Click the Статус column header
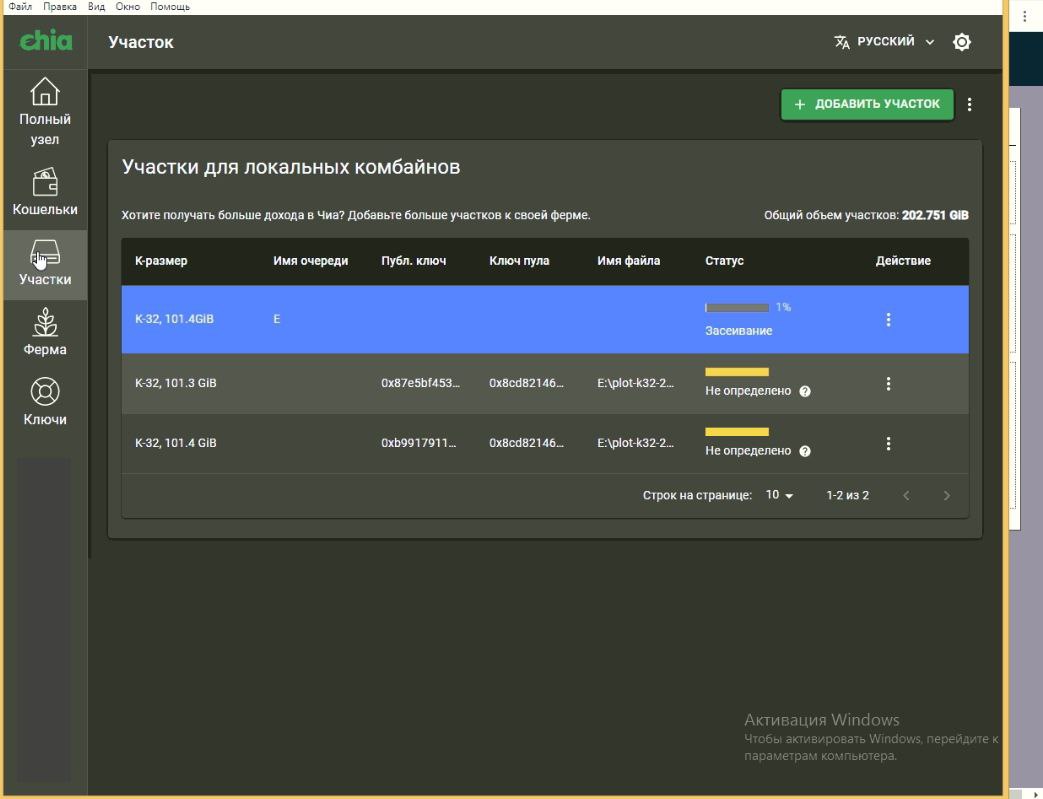The image size is (1043, 799). pos(724,261)
